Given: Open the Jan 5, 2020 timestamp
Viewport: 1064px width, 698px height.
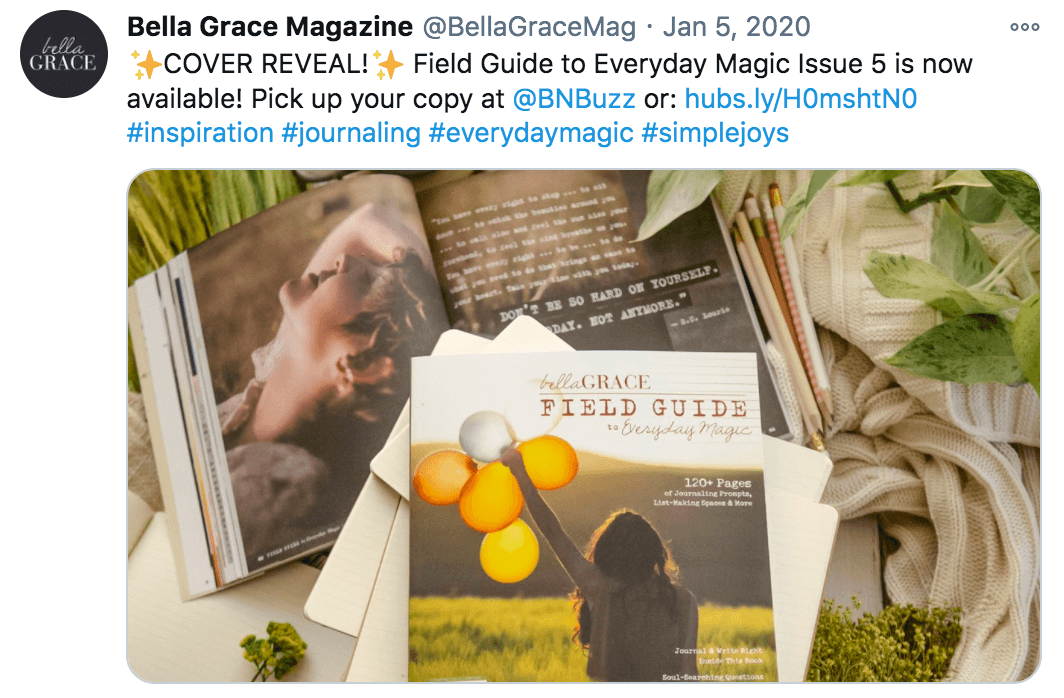Looking at the screenshot, I should (x=736, y=27).
